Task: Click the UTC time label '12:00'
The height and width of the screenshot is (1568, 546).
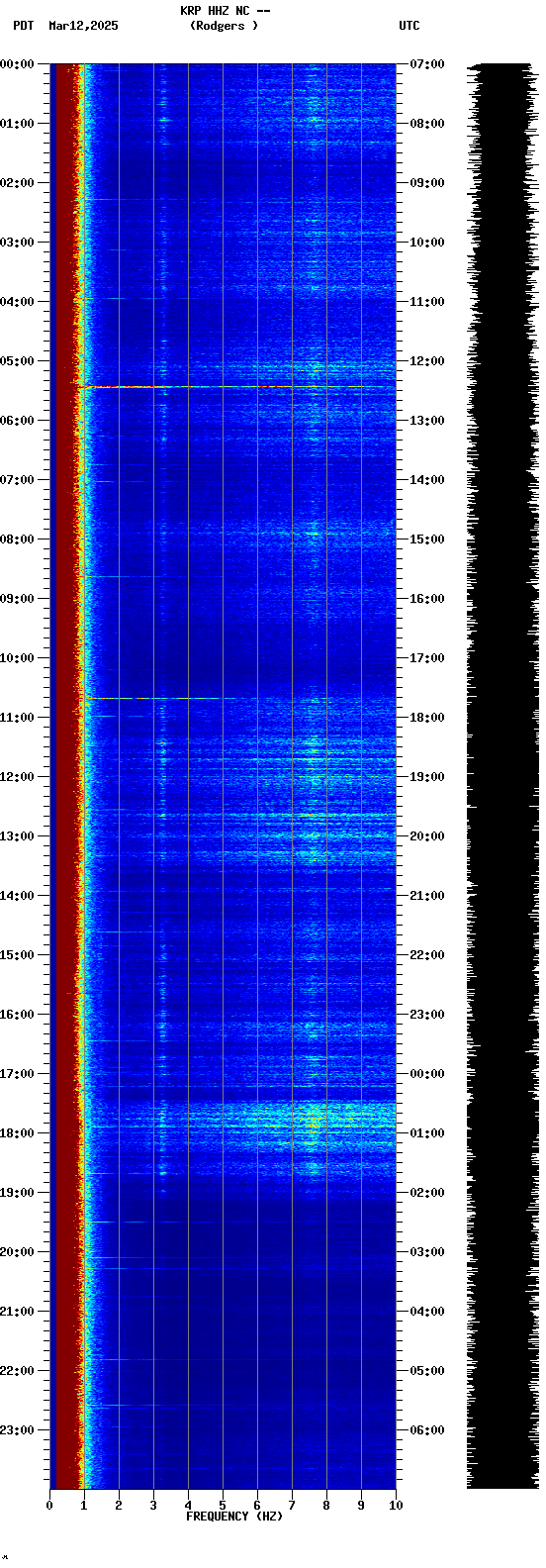Action: point(427,361)
